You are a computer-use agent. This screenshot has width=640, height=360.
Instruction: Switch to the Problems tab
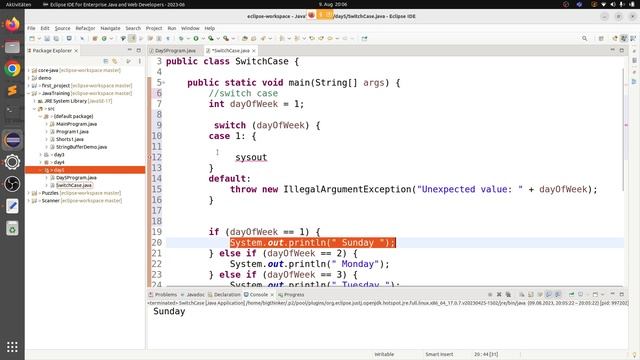click(x=163, y=294)
